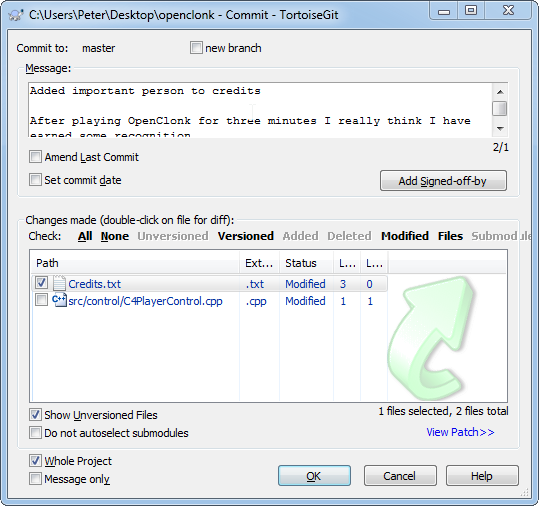The height and width of the screenshot is (506, 539).
Task: Click the Credits.txt text file icon
Action: click(59, 284)
